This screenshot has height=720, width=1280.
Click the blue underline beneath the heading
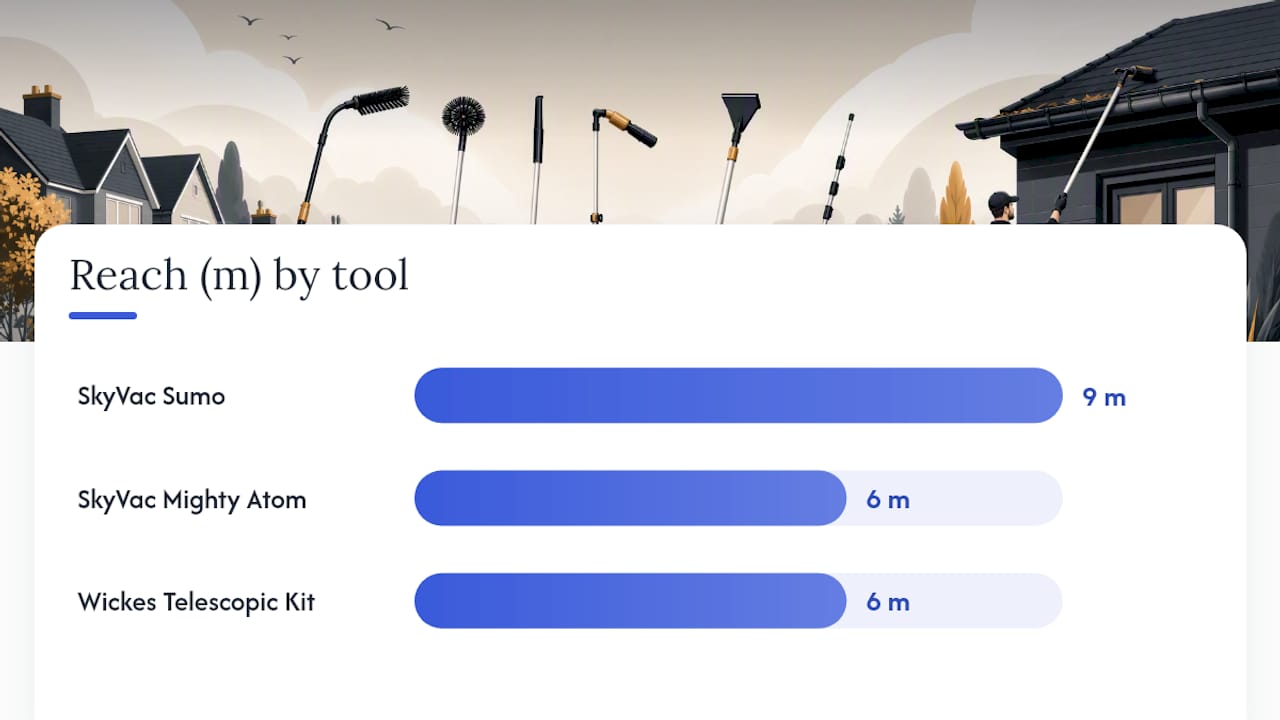click(103, 316)
